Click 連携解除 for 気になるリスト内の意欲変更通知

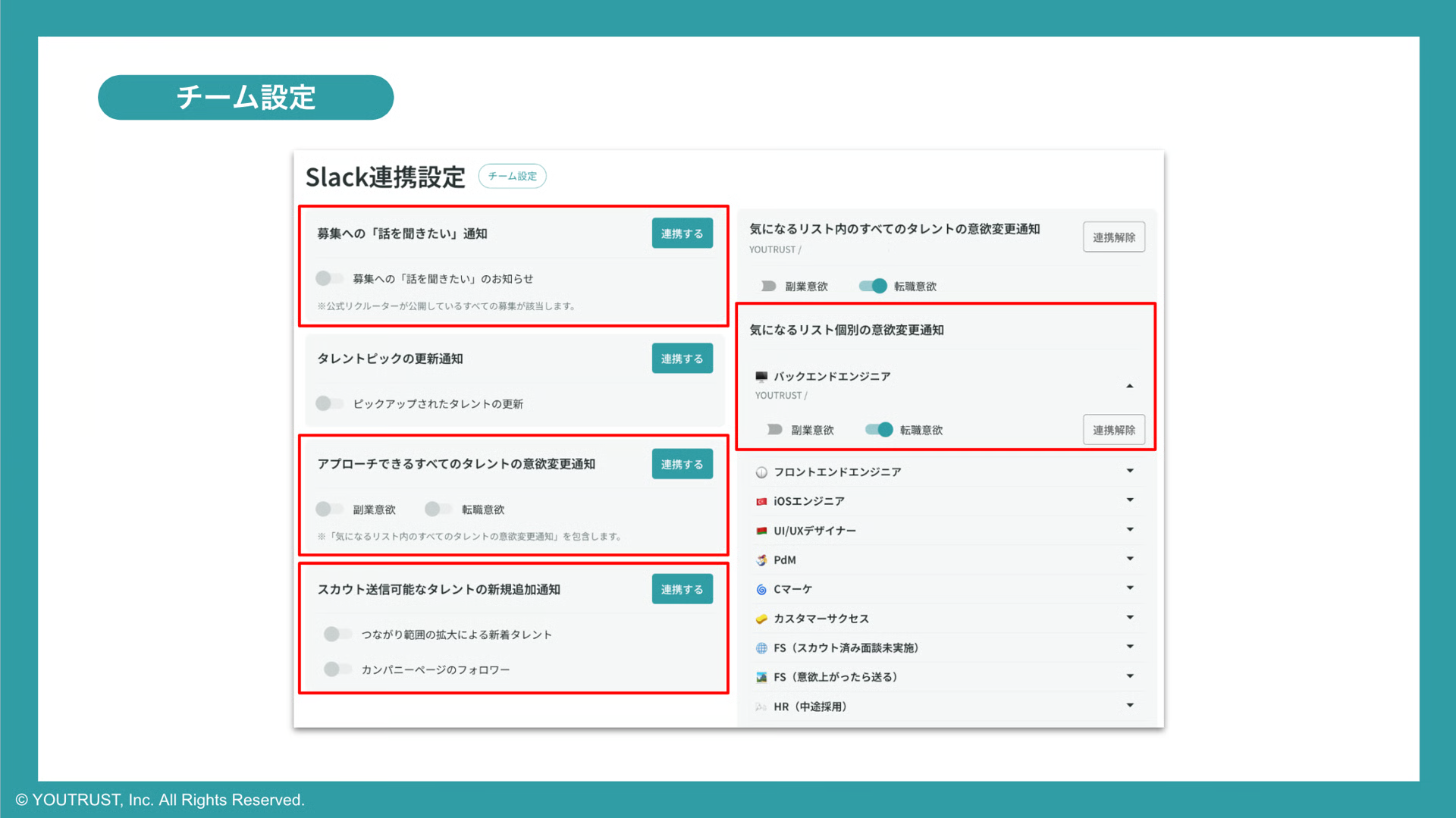coord(1113,237)
